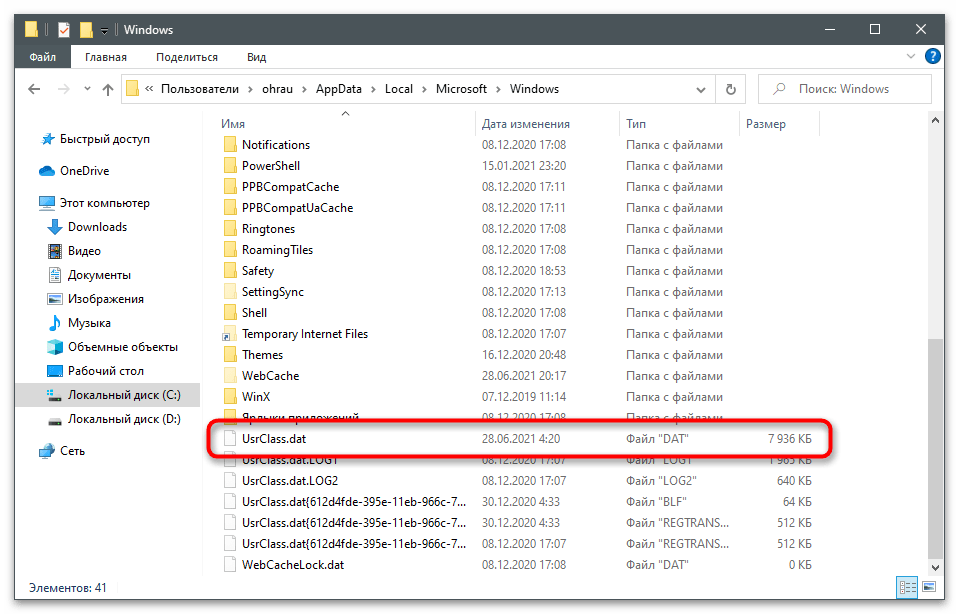Open the Главная ribbon tab

(106, 57)
